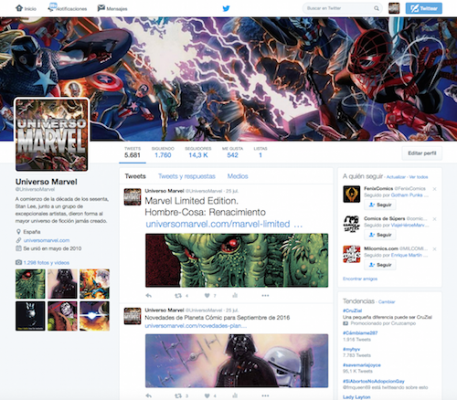Open green Man-Thing media thumbnail in sidebar
The height and width of the screenshot is (400, 457).
pyautogui.click(x=30, y=284)
